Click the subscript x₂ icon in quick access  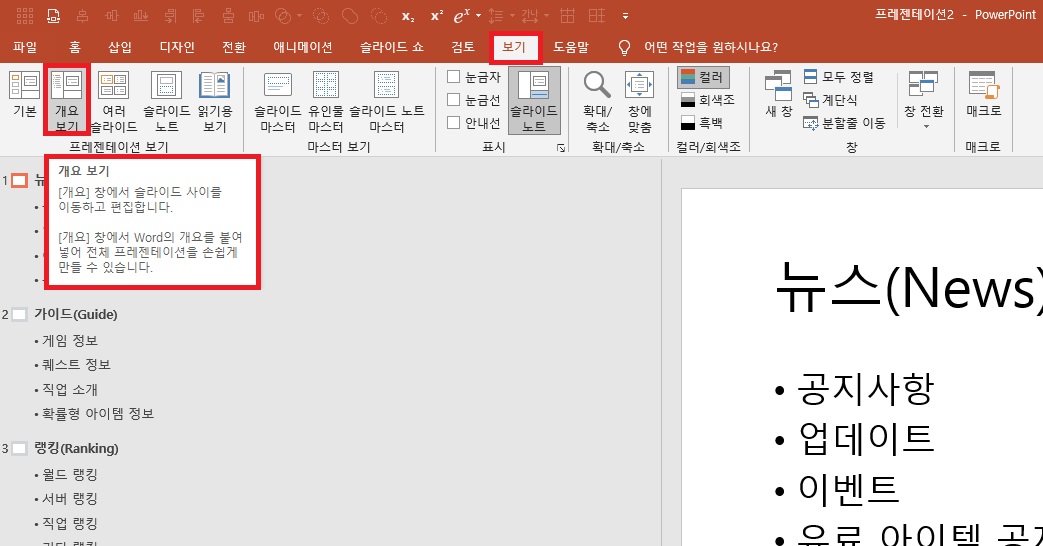(x=408, y=16)
